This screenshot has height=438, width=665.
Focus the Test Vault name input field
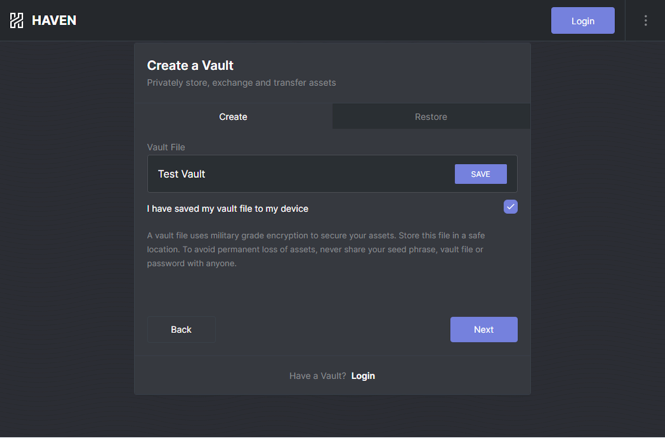(301, 174)
